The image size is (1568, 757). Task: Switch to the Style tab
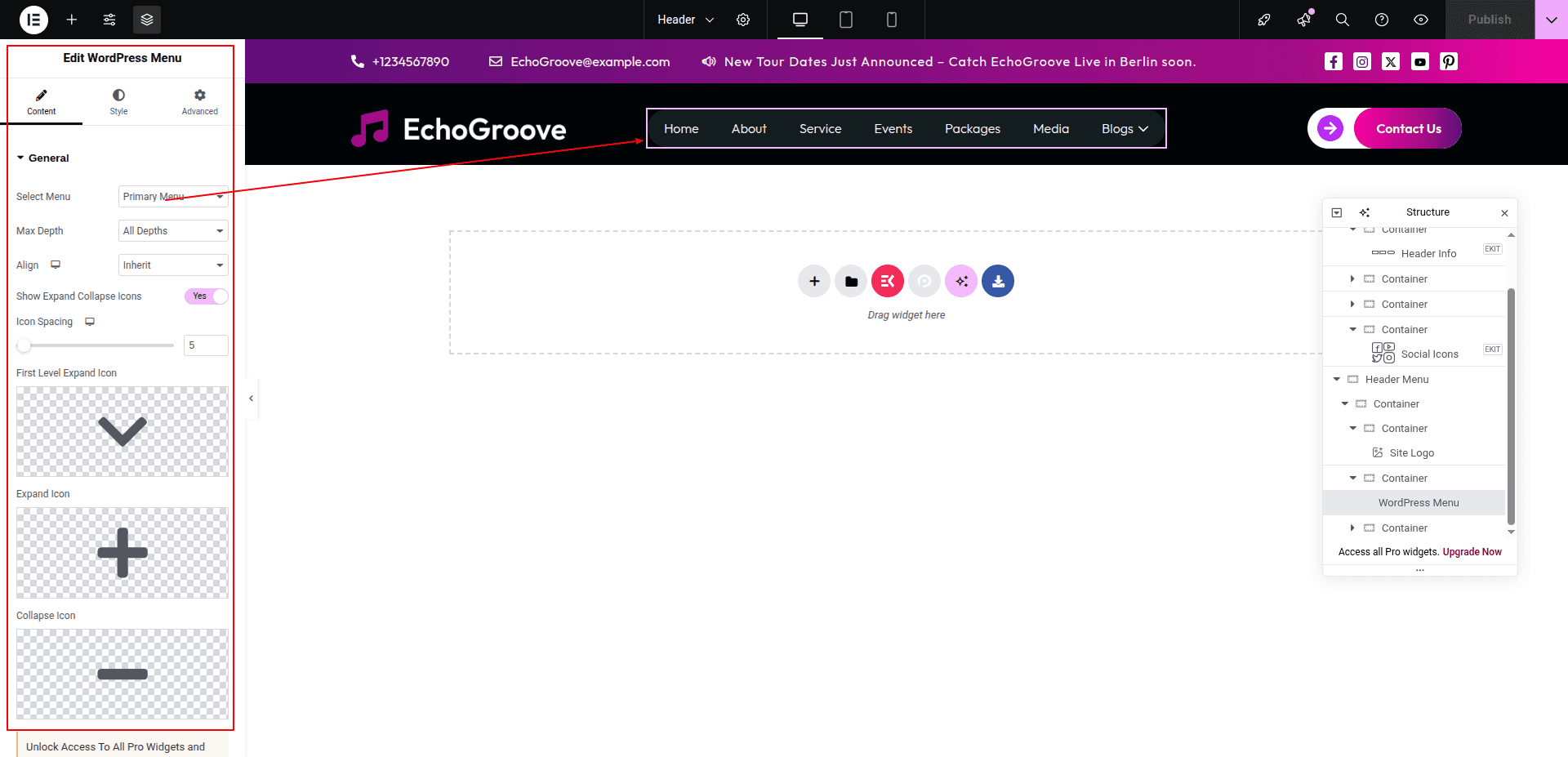click(x=118, y=102)
